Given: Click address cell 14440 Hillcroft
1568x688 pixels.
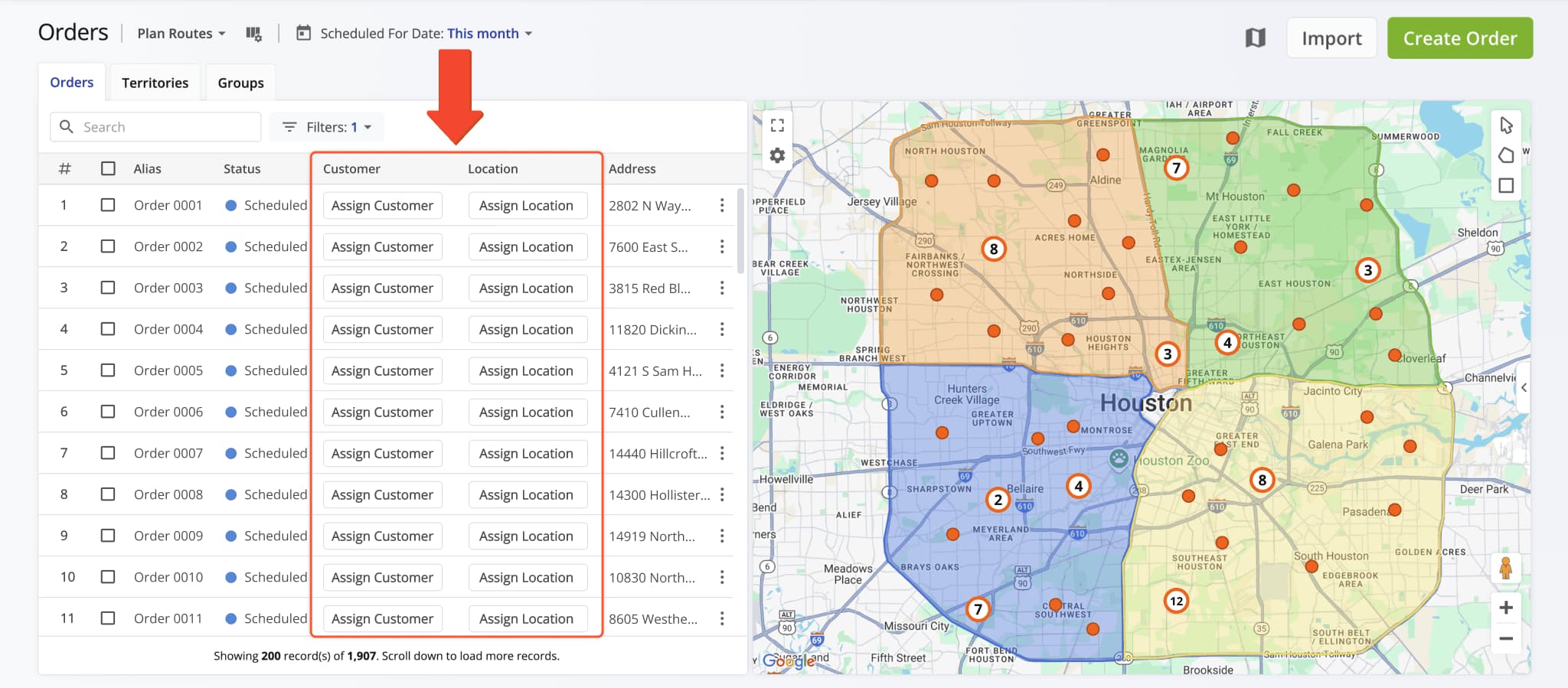Looking at the screenshot, I should click(658, 453).
